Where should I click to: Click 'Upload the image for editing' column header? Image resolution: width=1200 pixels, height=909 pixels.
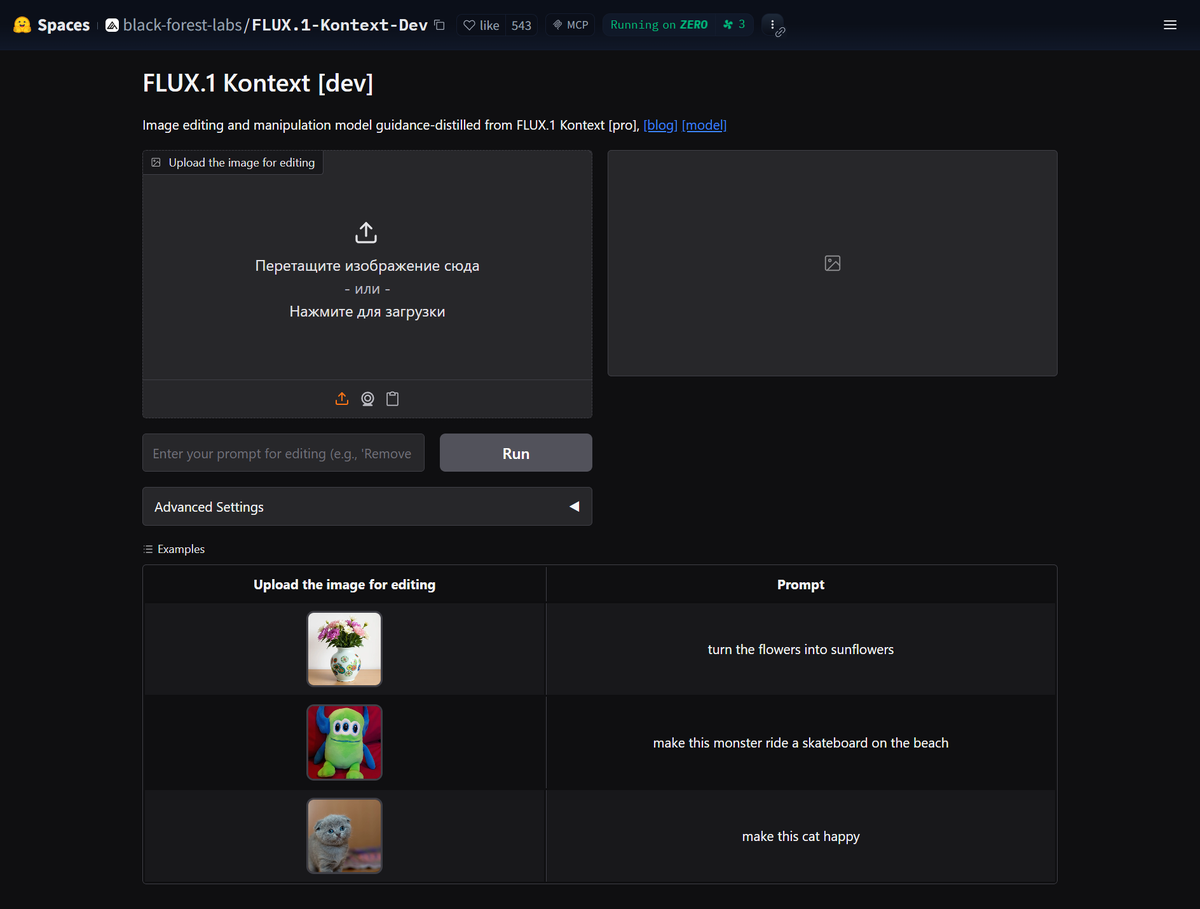[344, 584]
